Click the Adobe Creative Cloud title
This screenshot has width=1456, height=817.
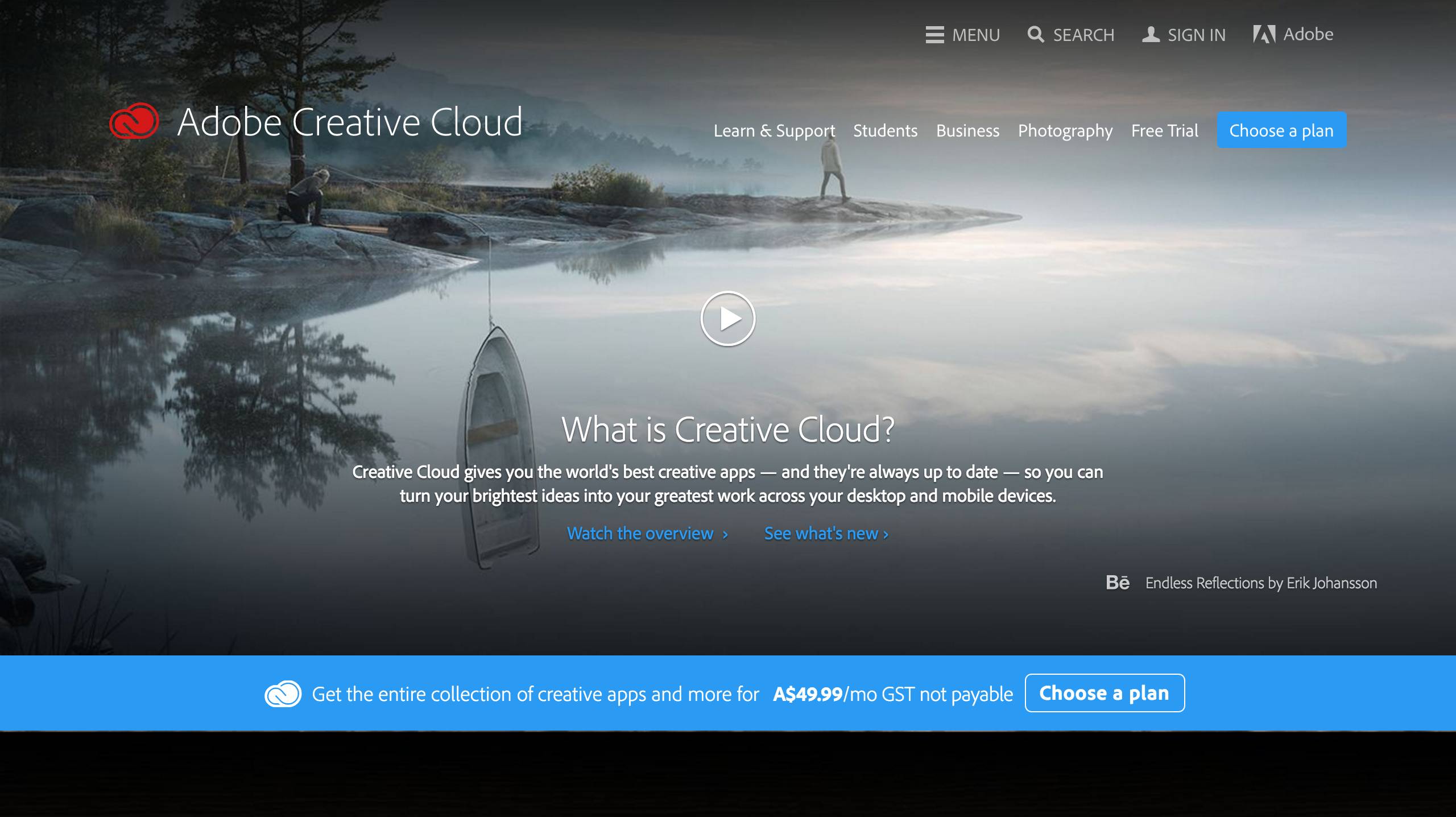tap(350, 122)
